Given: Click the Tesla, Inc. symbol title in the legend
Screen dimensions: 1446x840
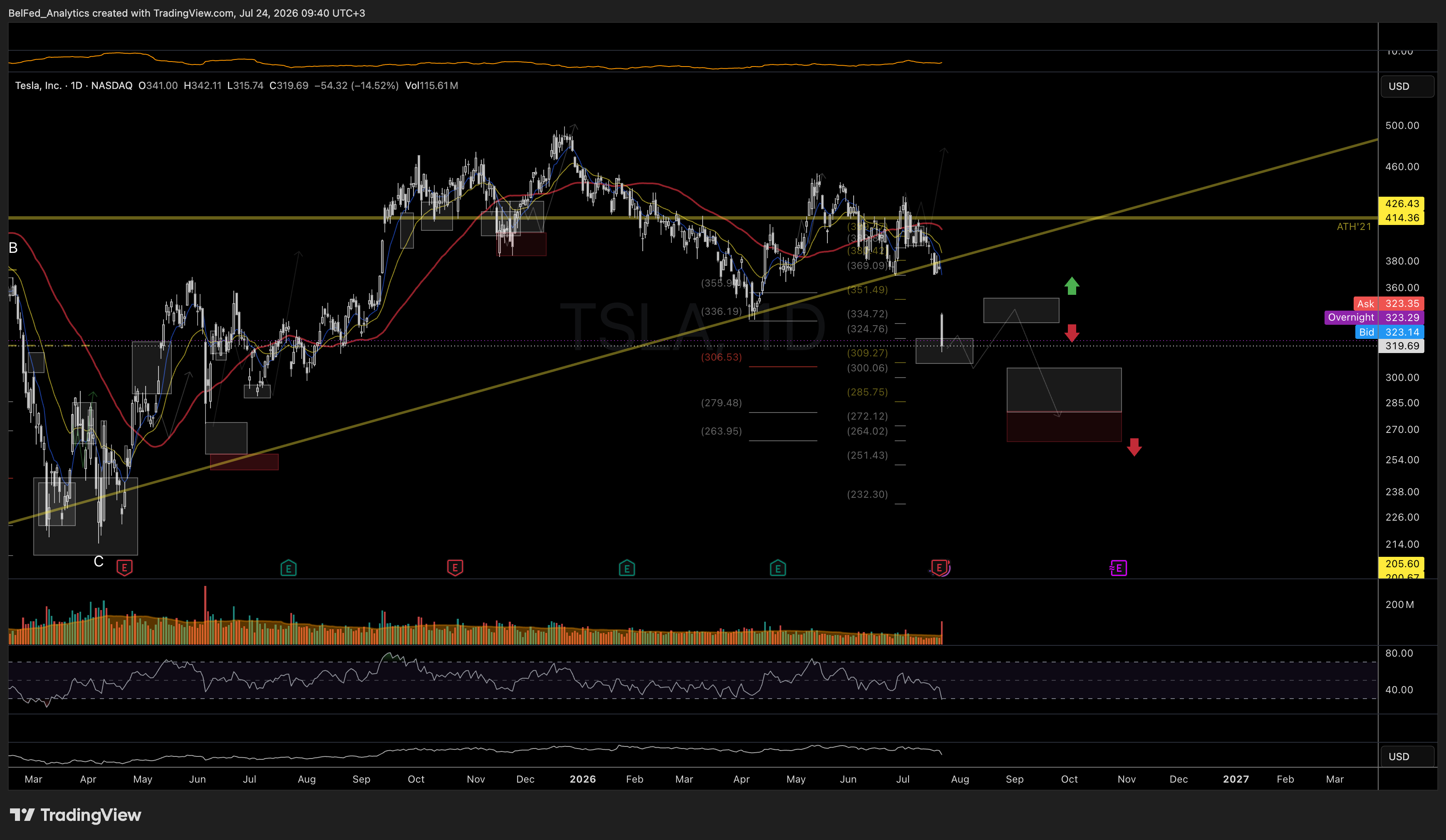Looking at the screenshot, I should [38, 86].
